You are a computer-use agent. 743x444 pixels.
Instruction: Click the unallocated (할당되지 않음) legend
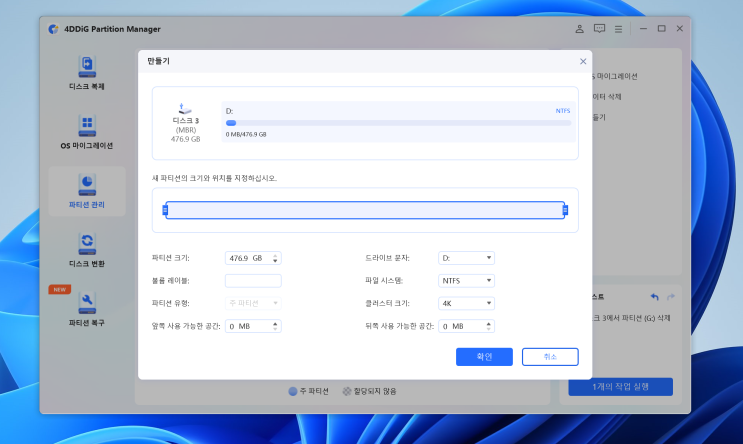pyautogui.click(x=370, y=391)
